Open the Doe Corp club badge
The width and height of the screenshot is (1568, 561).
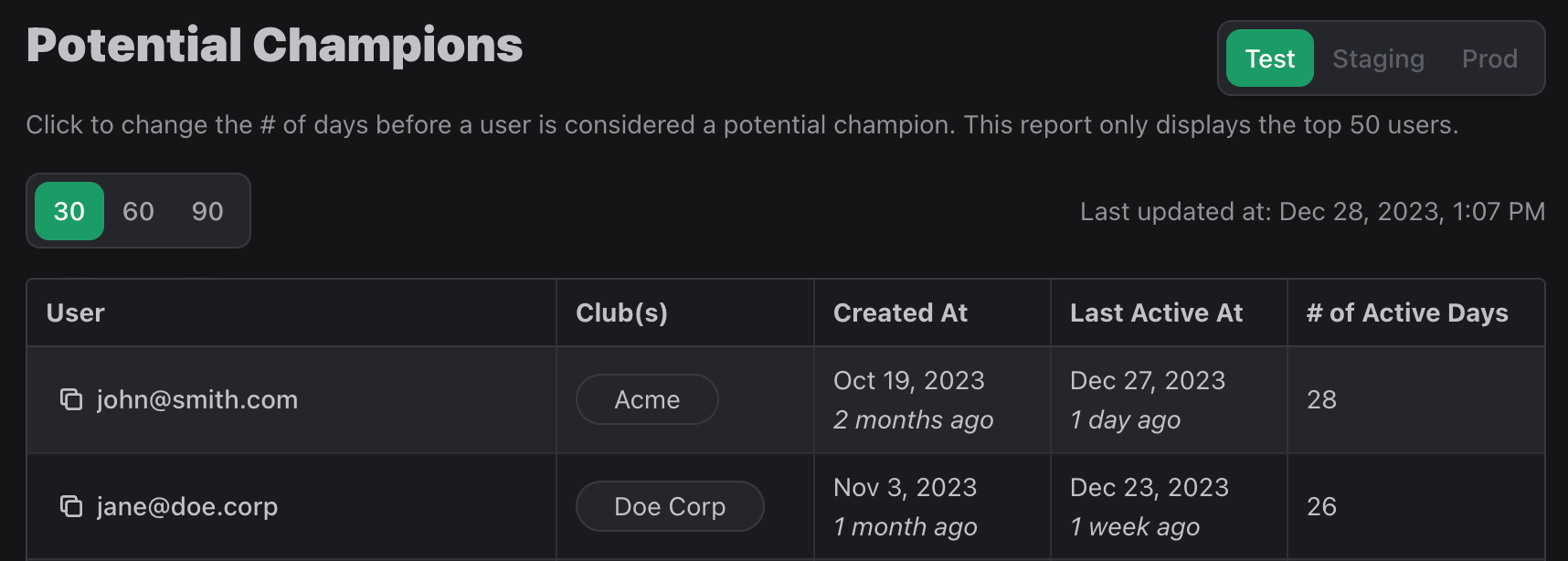coord(670,506)
